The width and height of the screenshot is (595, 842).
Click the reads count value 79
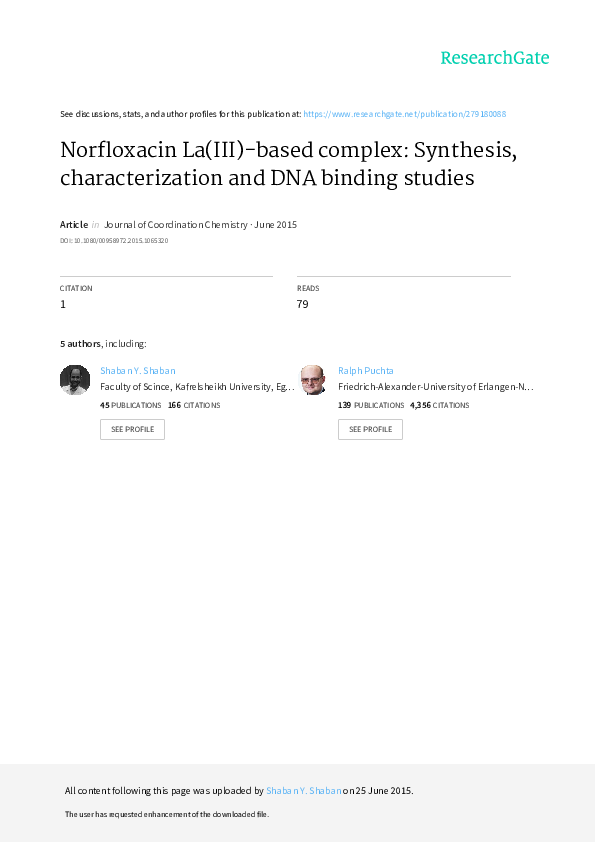tap(302, 304)
